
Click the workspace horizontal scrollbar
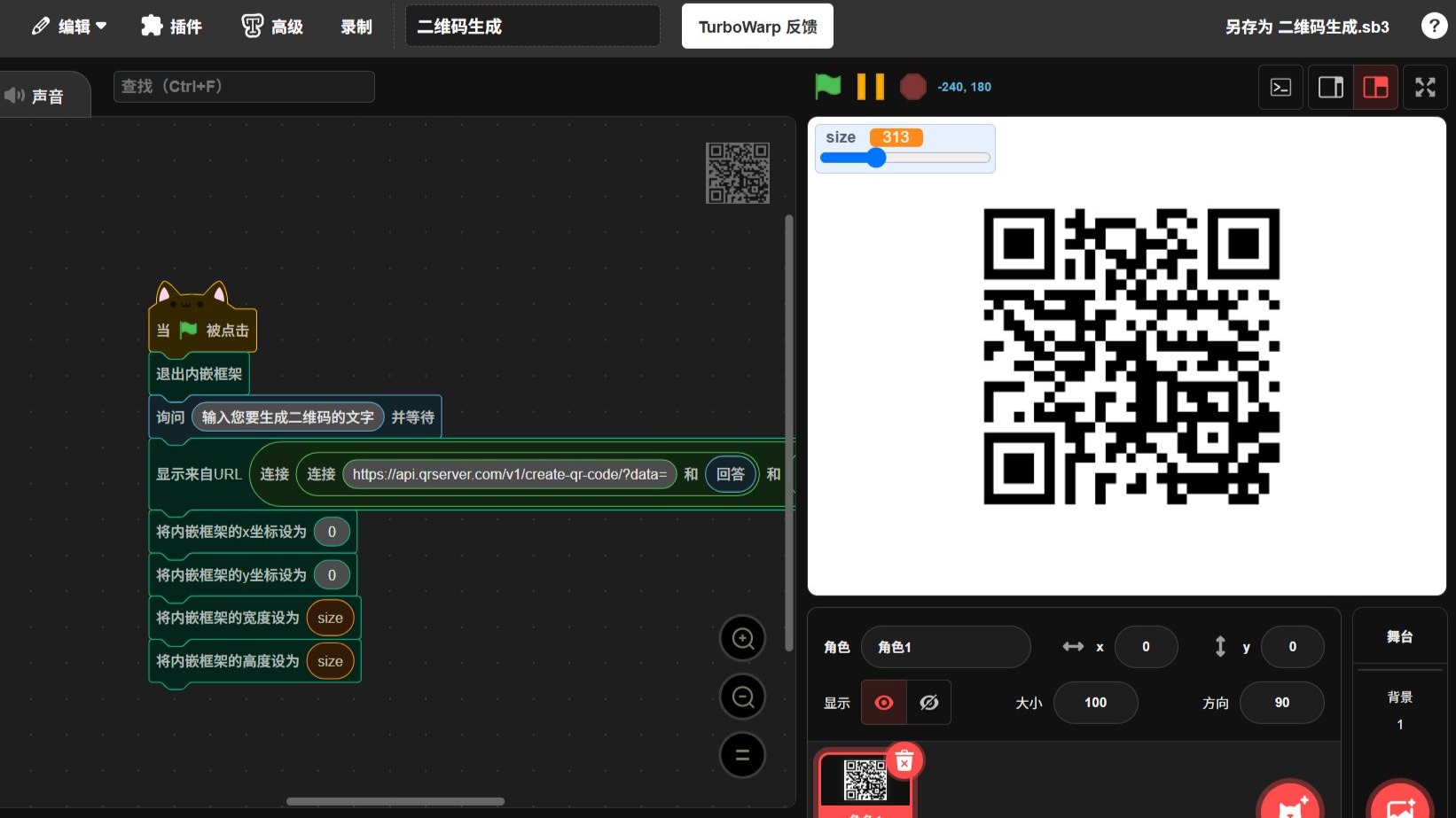(x=395, y=801)
